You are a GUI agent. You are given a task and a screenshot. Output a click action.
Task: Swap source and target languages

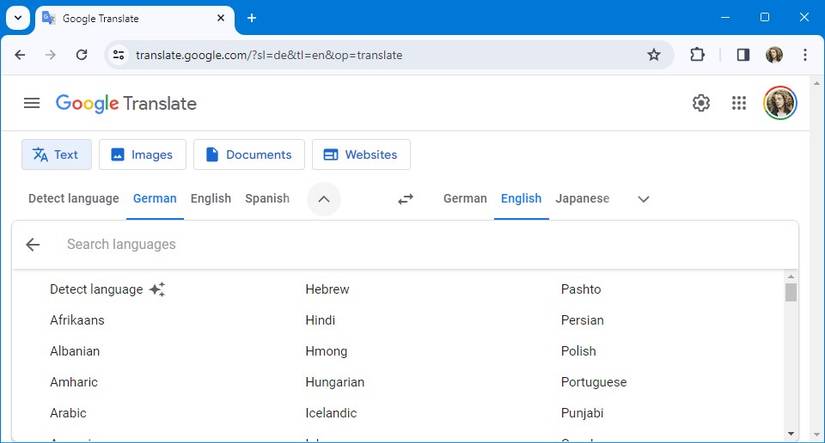click(x=405, y=199)
